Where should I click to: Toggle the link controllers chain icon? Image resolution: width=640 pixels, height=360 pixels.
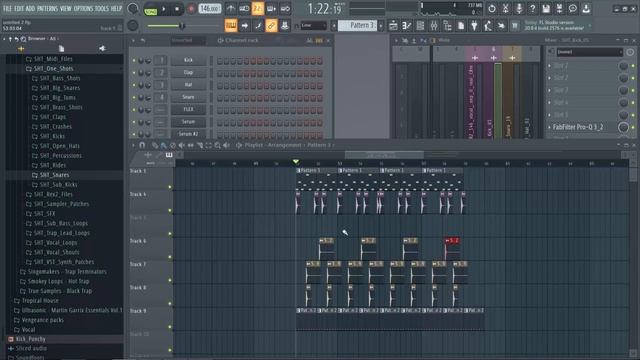271,26
